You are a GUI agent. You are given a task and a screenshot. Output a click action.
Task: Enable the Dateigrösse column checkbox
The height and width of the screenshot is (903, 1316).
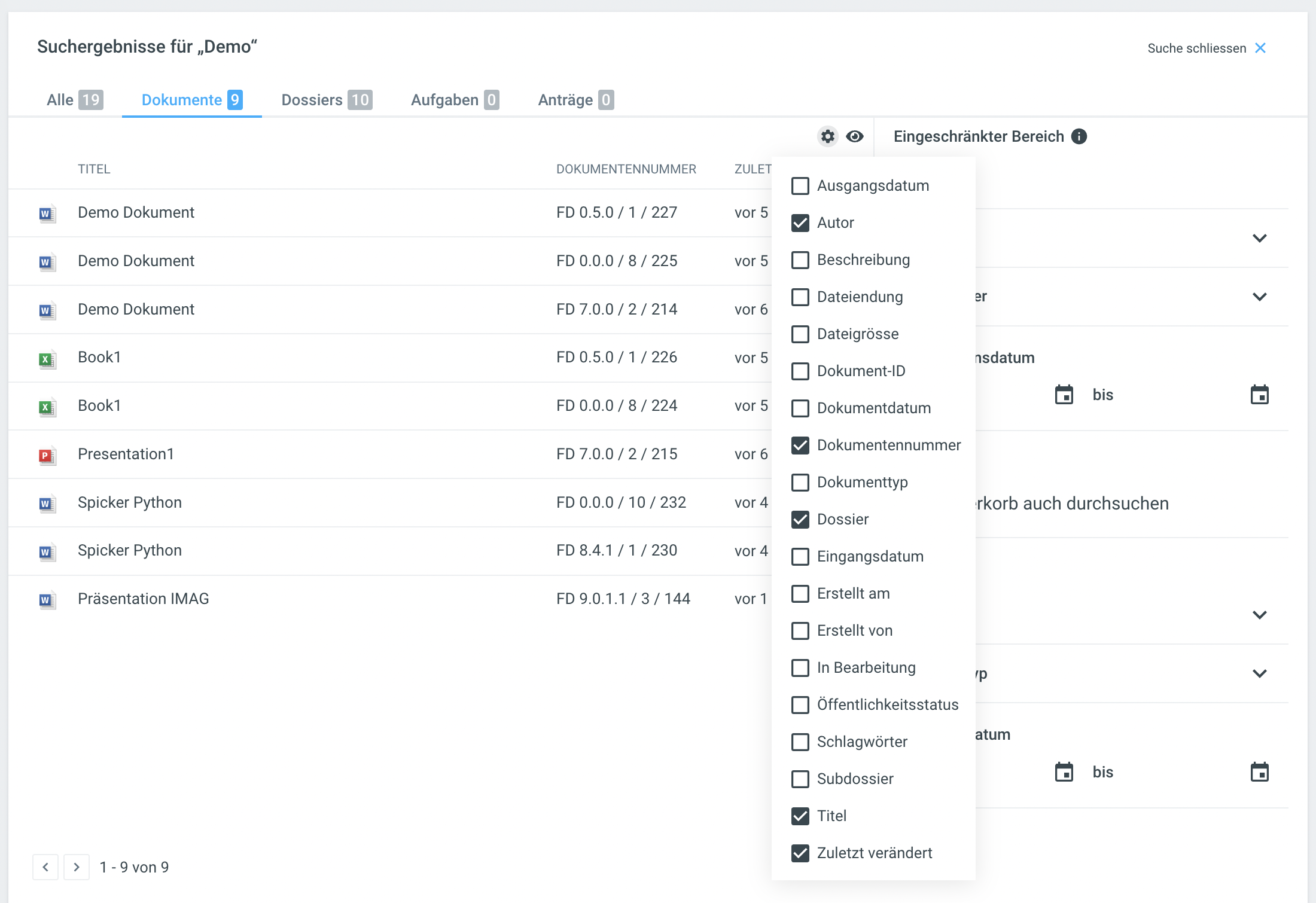(x=800, y=334)
